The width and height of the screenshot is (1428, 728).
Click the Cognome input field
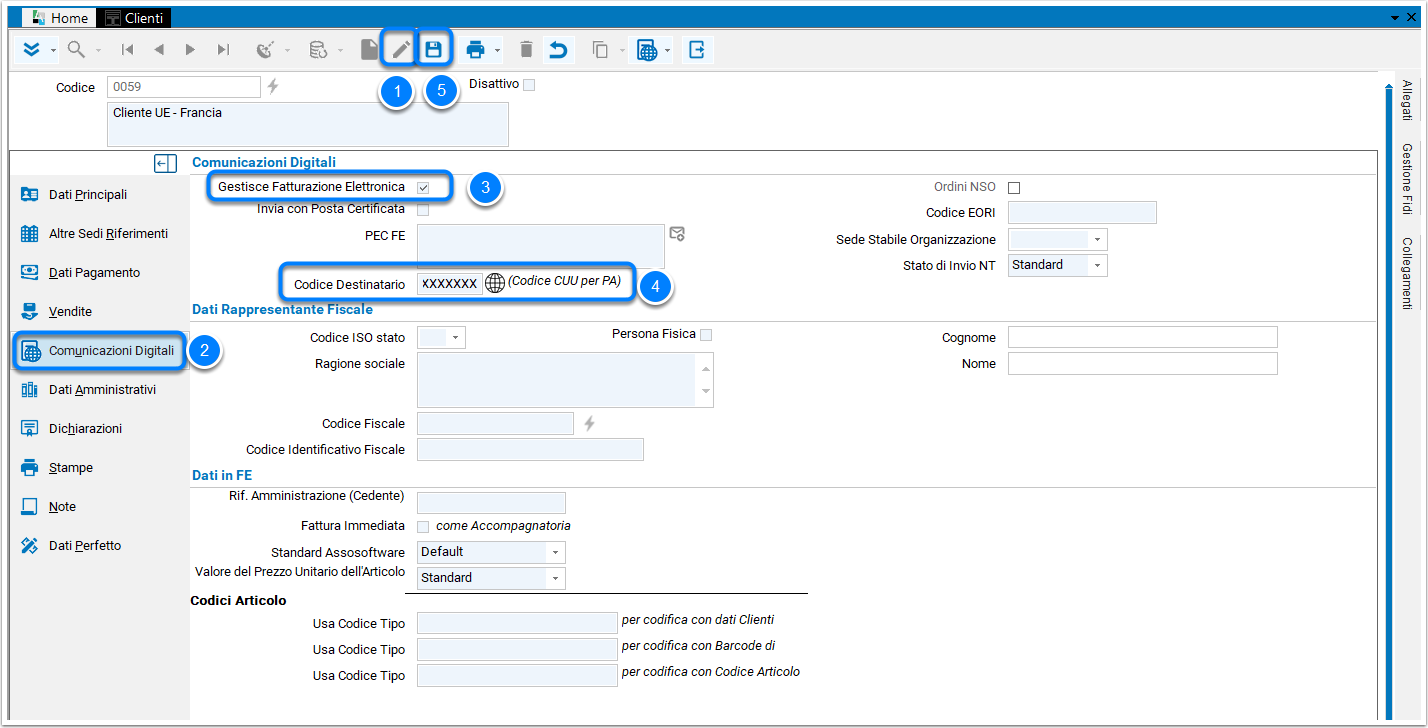point(1143,338)
